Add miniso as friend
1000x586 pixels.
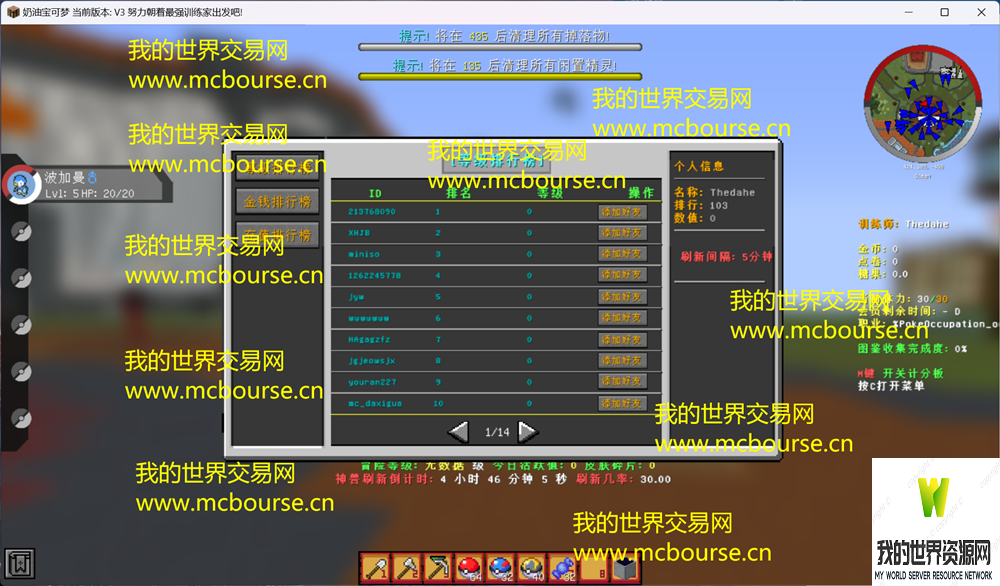point(622,254)
